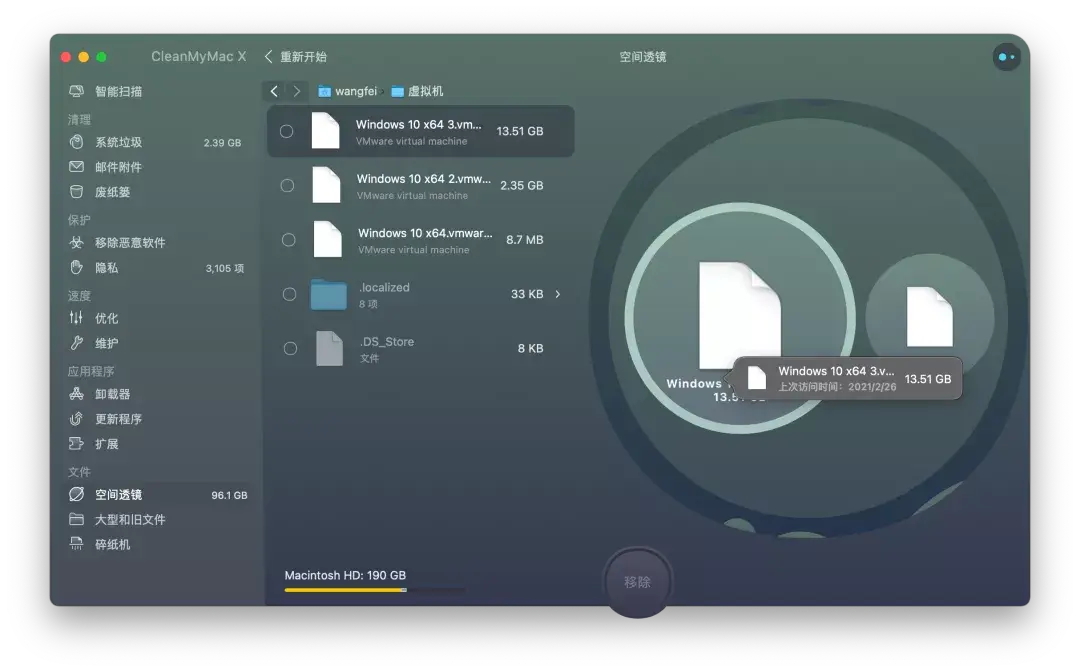This screenshot has height=672, width=1080.
Task: Click the Windows 10 x64 3.vm file icon in list
Action: click(325, 131)
